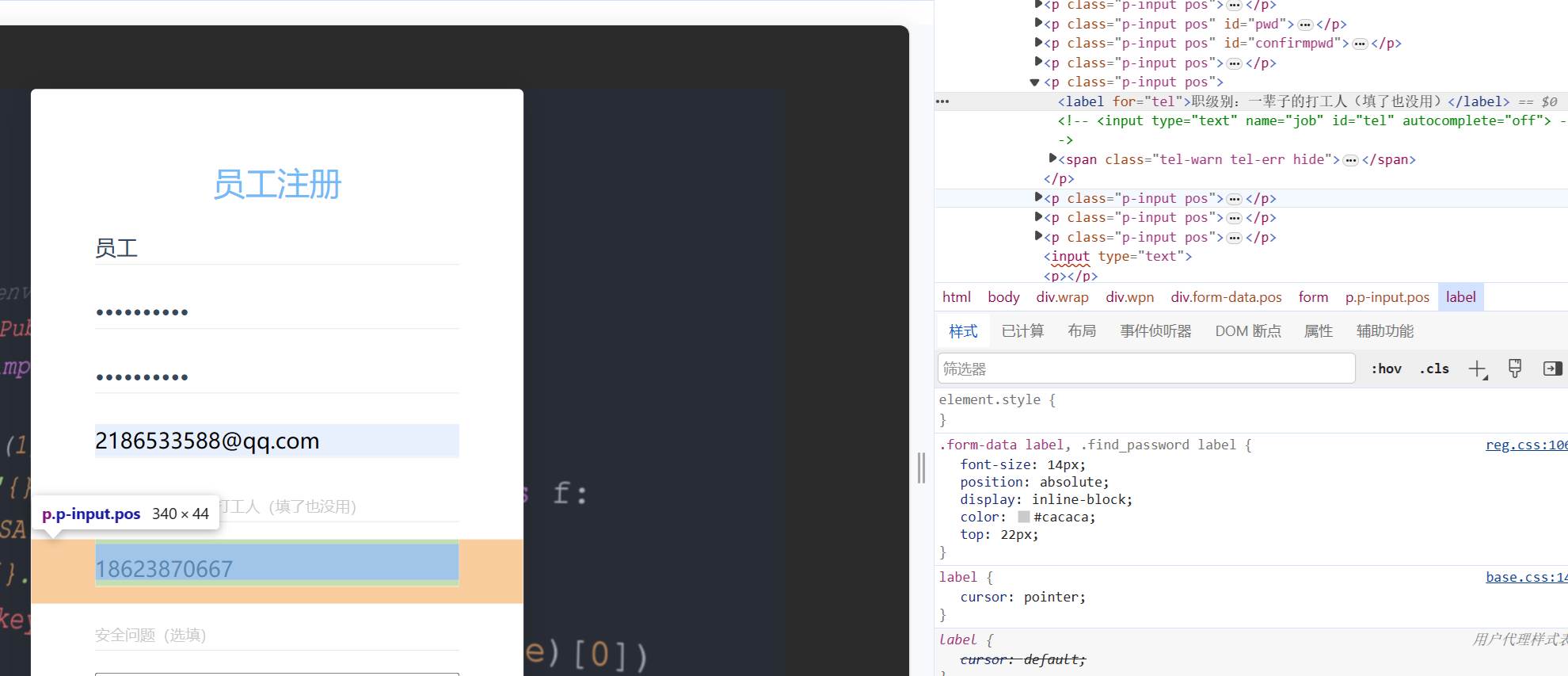
Task: Select the input type="text" DOM line
Action: (x=1117, y=256)
